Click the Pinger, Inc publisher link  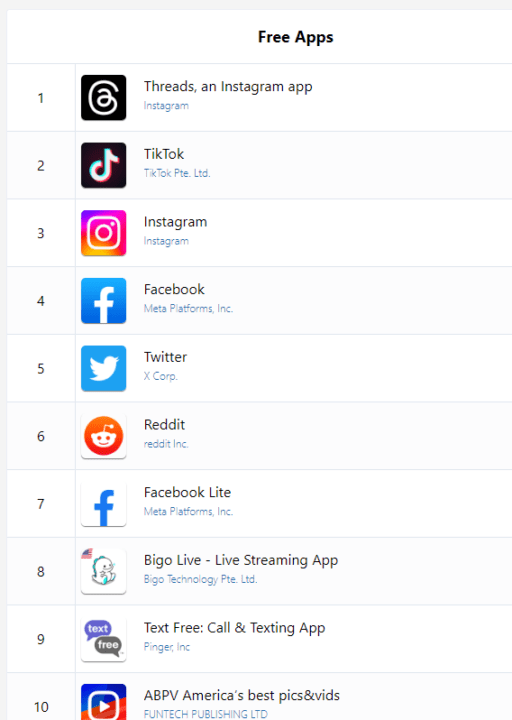click(167, 647)
